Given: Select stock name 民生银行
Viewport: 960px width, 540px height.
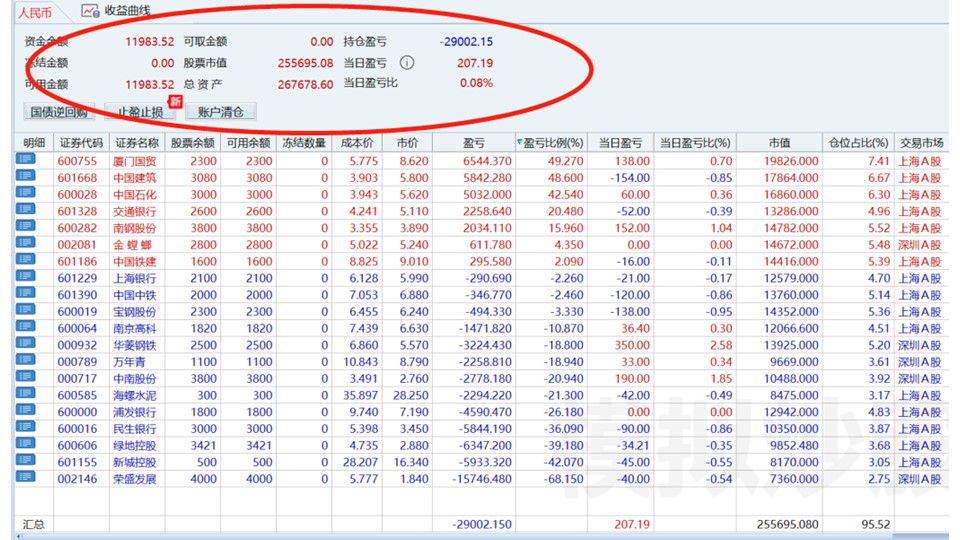Looking at the screenshot, I should coord(135,429).
